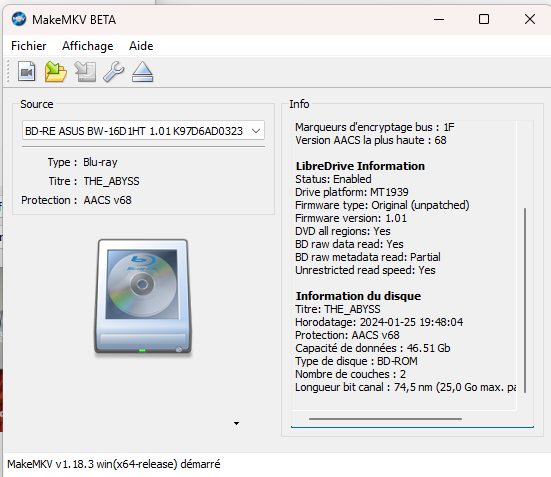Click Capacité de données : 46.51 Gb line

pos(373,348)
